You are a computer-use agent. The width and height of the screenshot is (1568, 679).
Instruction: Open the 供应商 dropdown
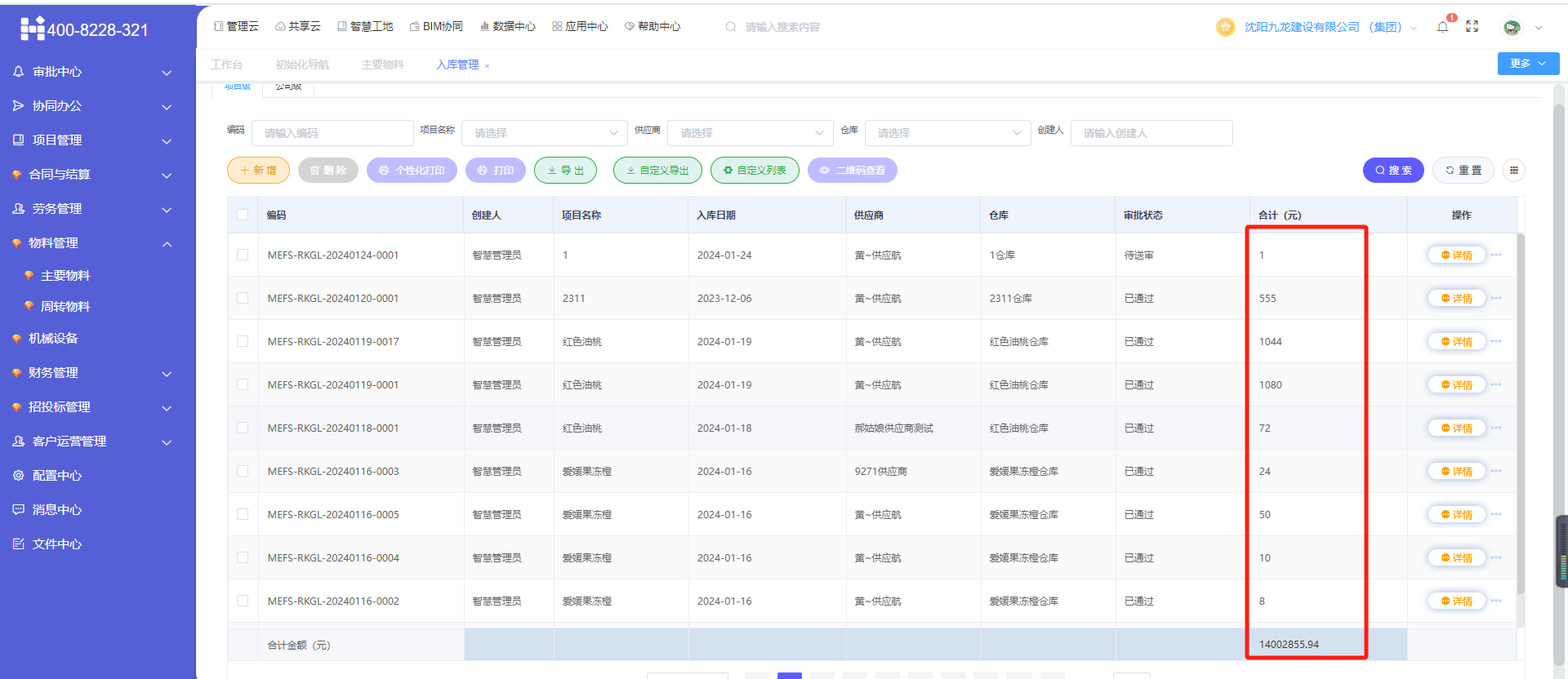[750, 133]
